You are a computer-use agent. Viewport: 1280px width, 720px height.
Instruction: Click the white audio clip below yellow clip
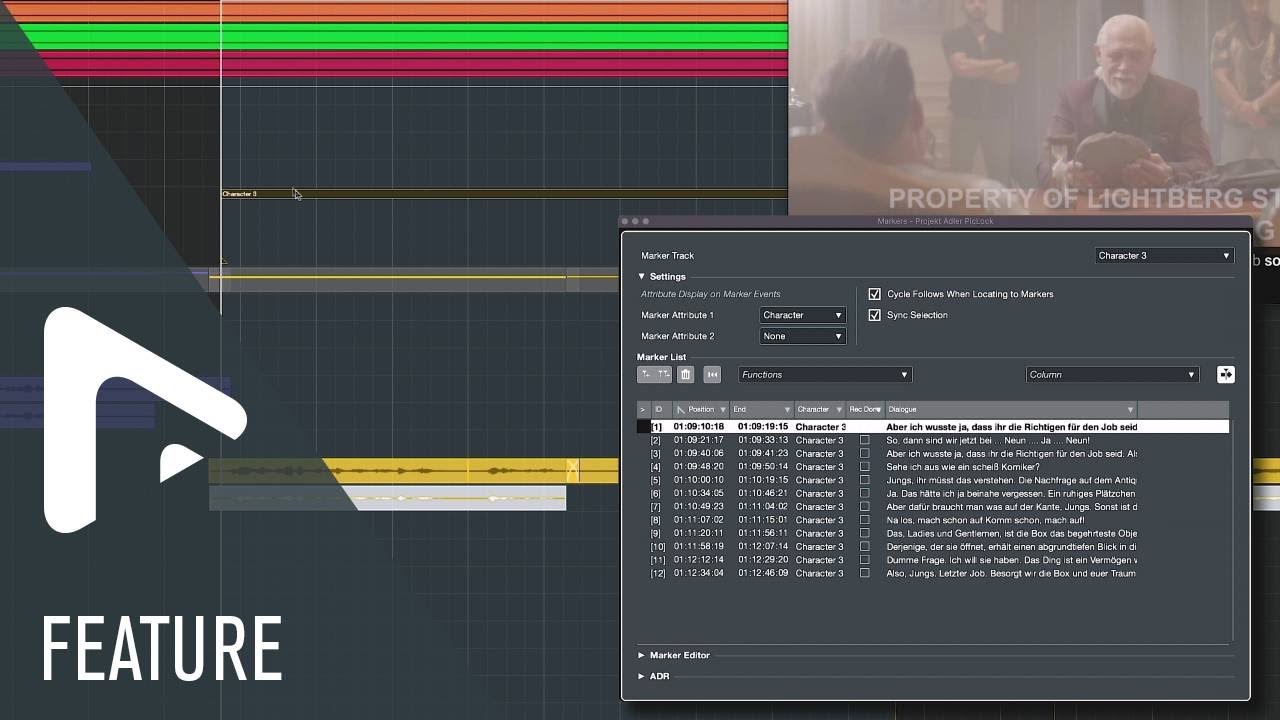pos(387,497)
